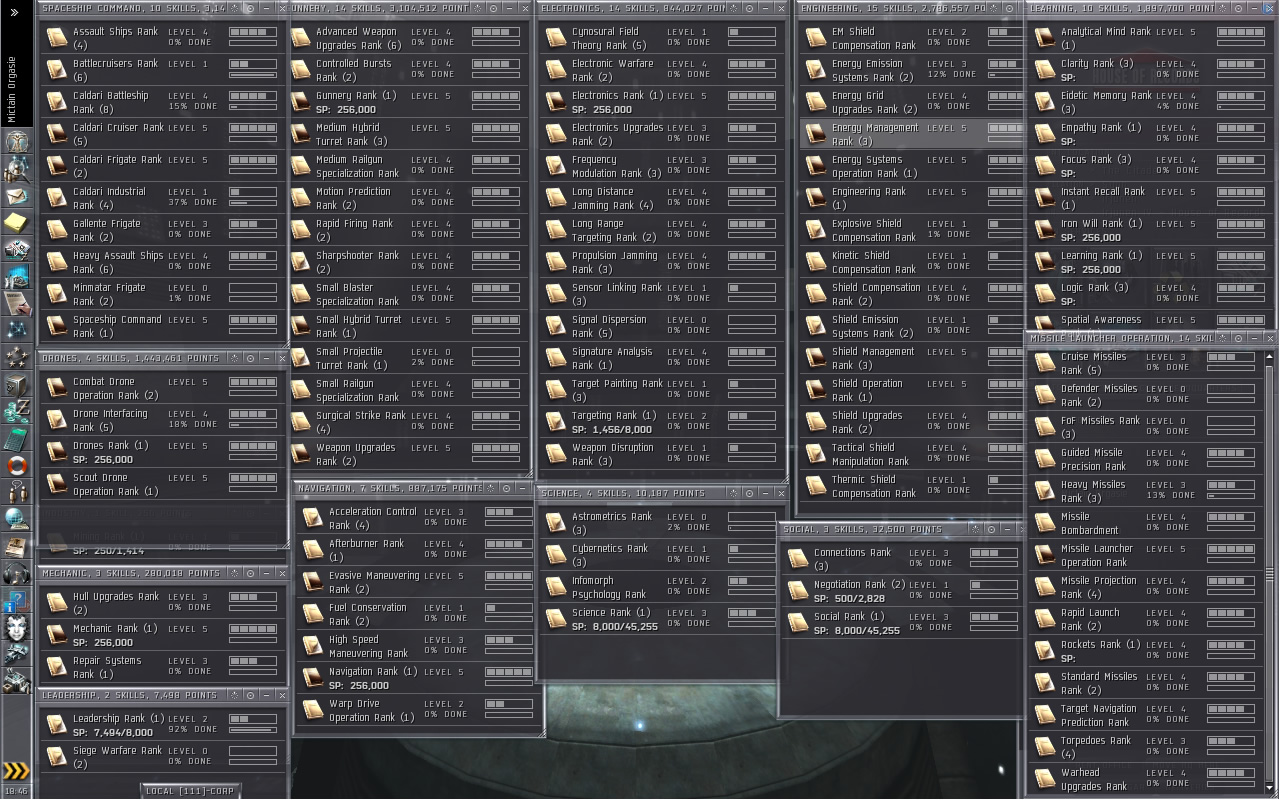Viewport: 1280px width, 800px height.
Task: Select the Long Distance Jamming skill row
Action: click(x=662, y=198)
